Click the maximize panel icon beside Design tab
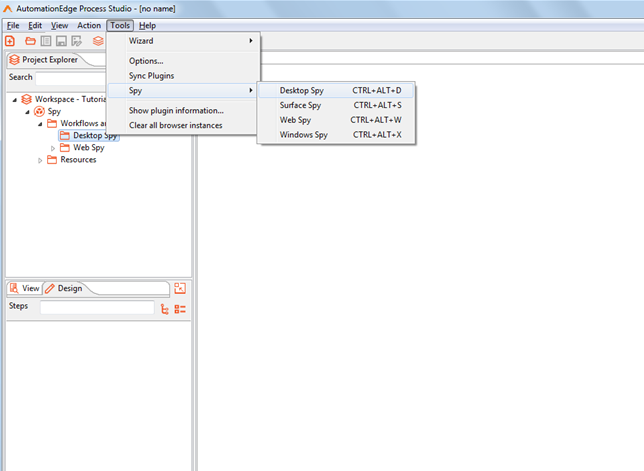Image resolution: width=644 pixels, height=471 pixels. point(180,288)
